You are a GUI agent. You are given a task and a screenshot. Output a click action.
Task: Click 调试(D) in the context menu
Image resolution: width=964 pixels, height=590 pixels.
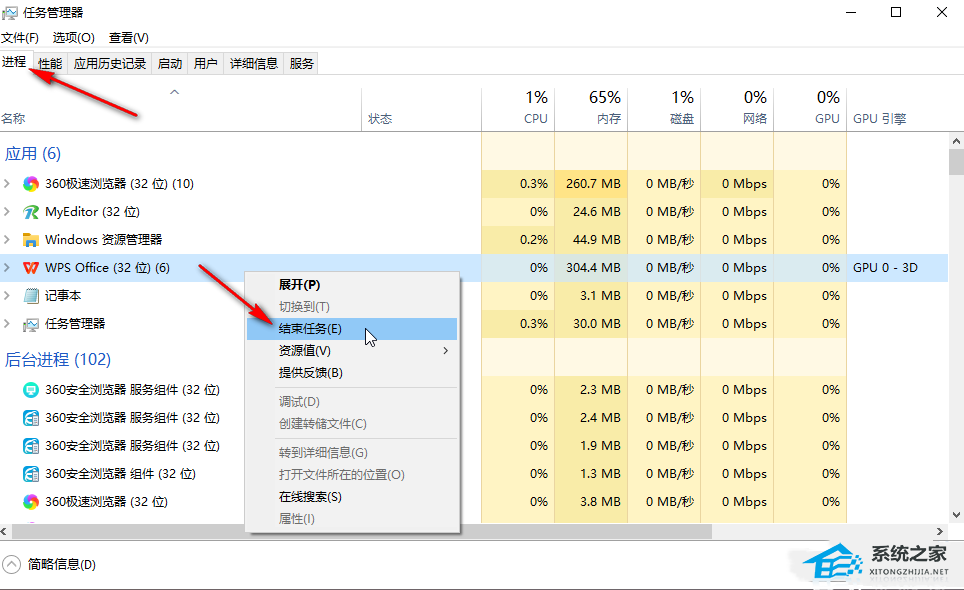click(352, 402)
